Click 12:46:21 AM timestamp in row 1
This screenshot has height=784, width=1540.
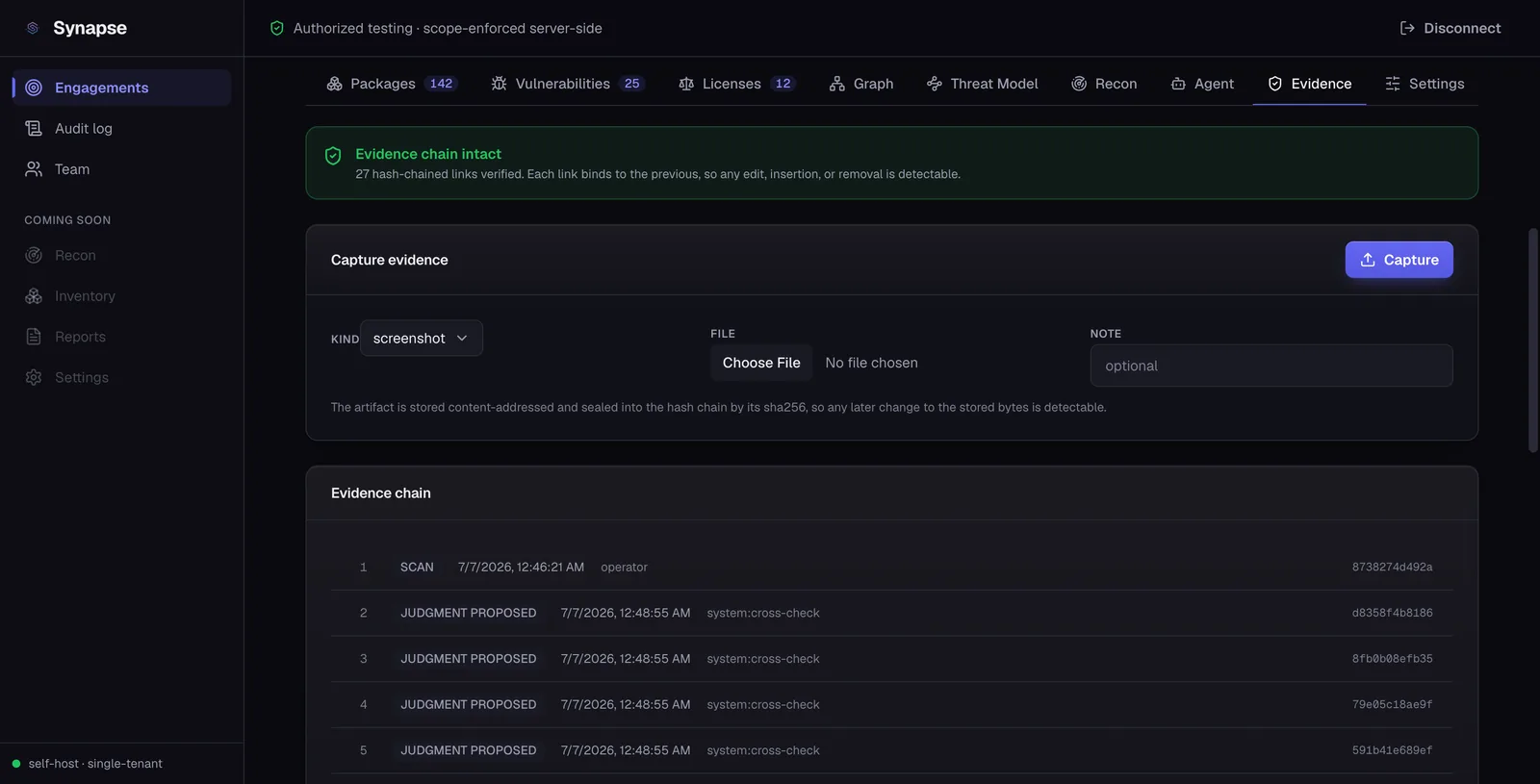click(x=521, y=568)
